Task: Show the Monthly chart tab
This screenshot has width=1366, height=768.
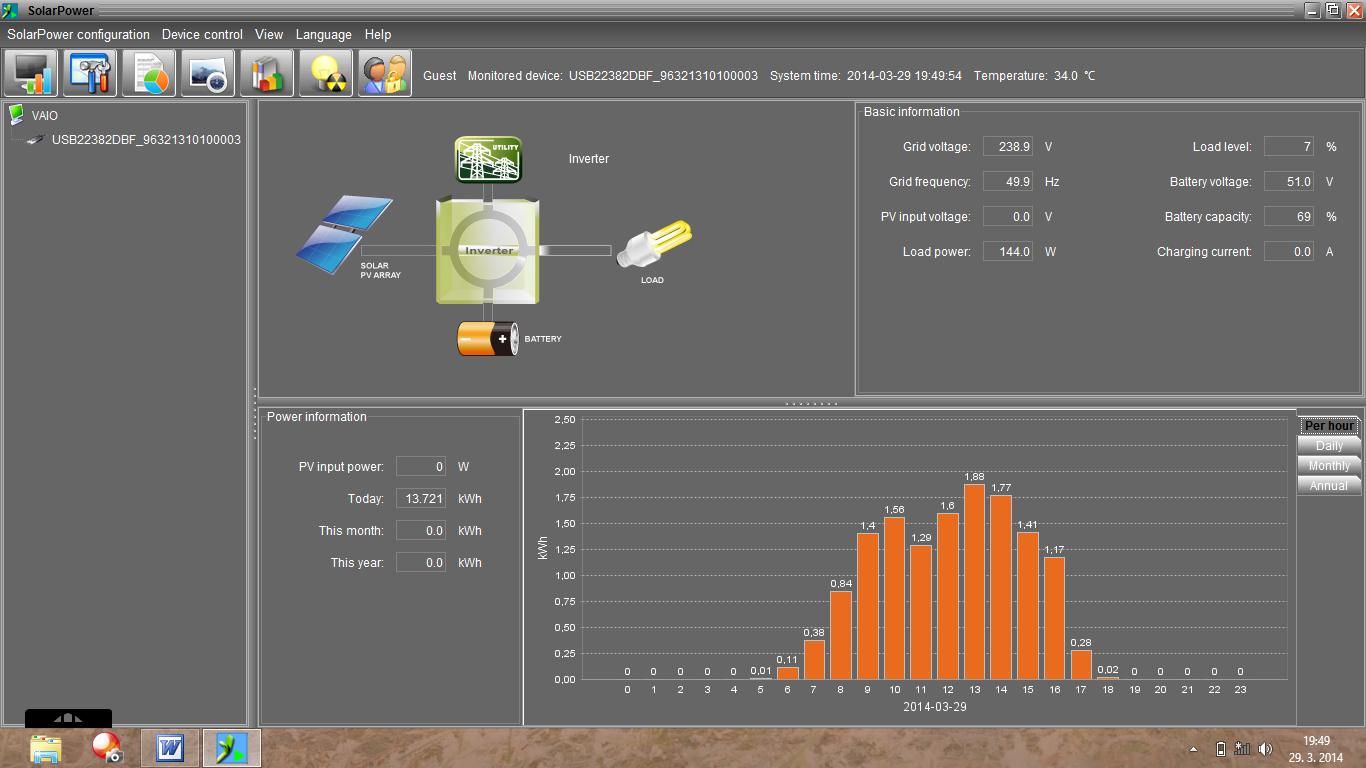Action: tap(1328, 466)
